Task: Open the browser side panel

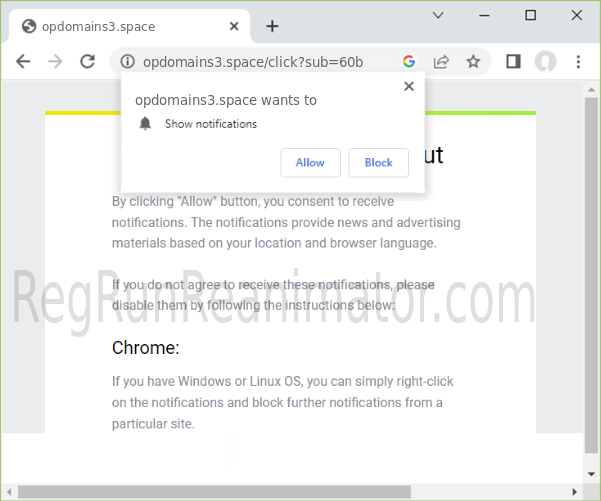Action: pos(513,62)
